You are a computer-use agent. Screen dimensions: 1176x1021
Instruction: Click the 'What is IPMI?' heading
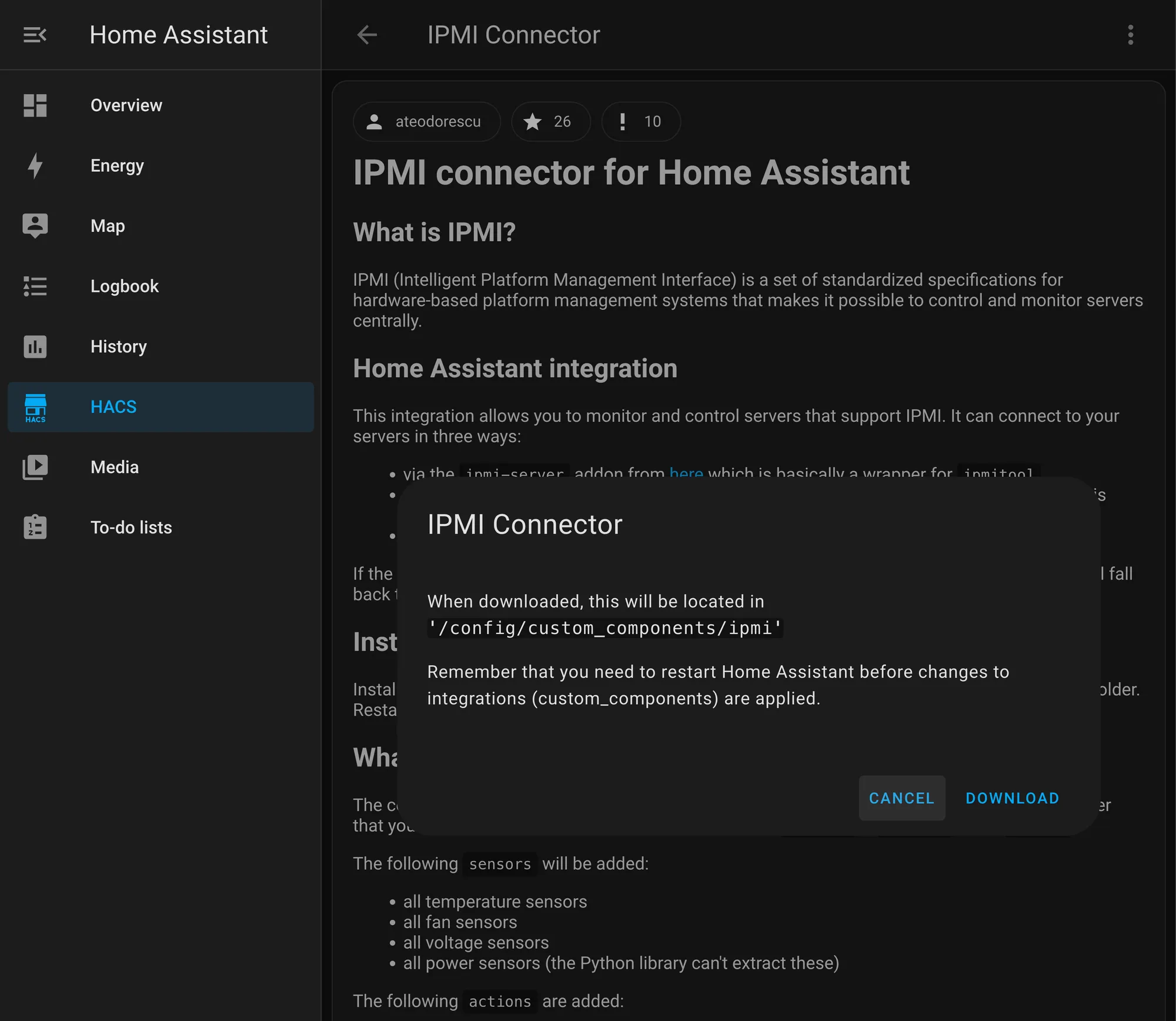coord(434,232)
